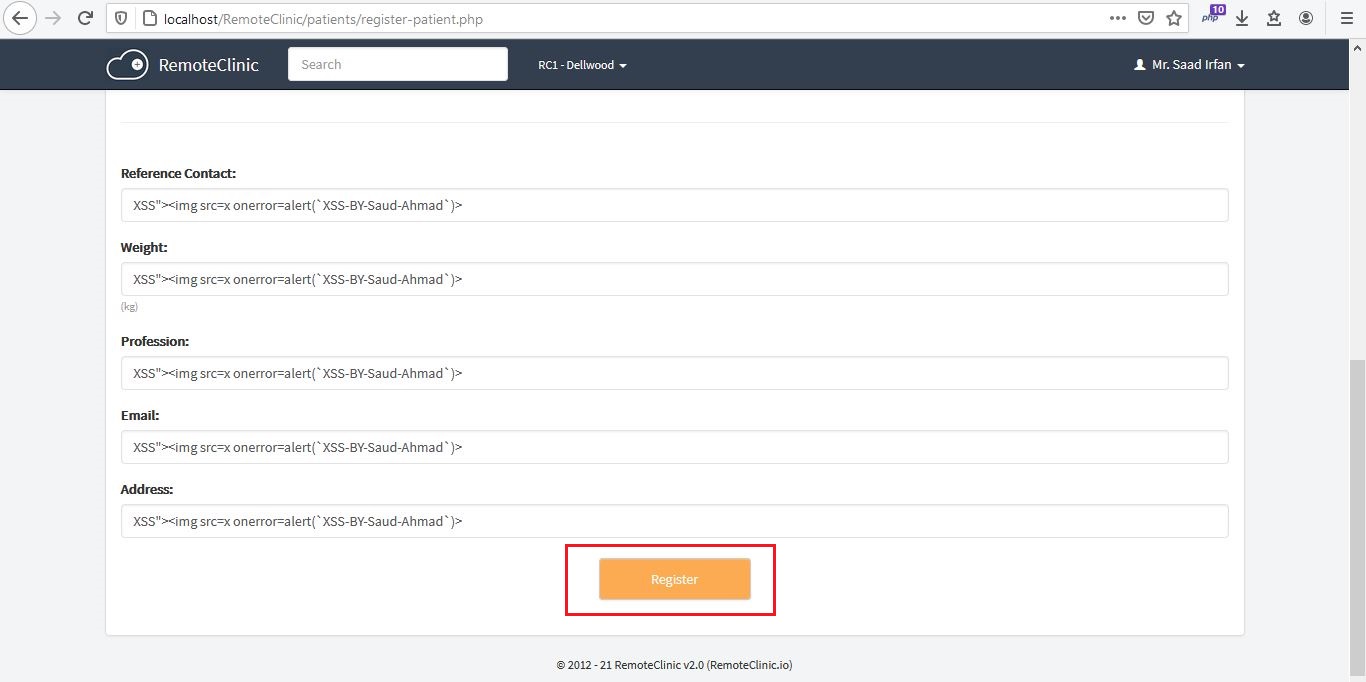Screen dimensions: 1366x682
Task: Focus the Address input field
Action: tap(674, 521)
